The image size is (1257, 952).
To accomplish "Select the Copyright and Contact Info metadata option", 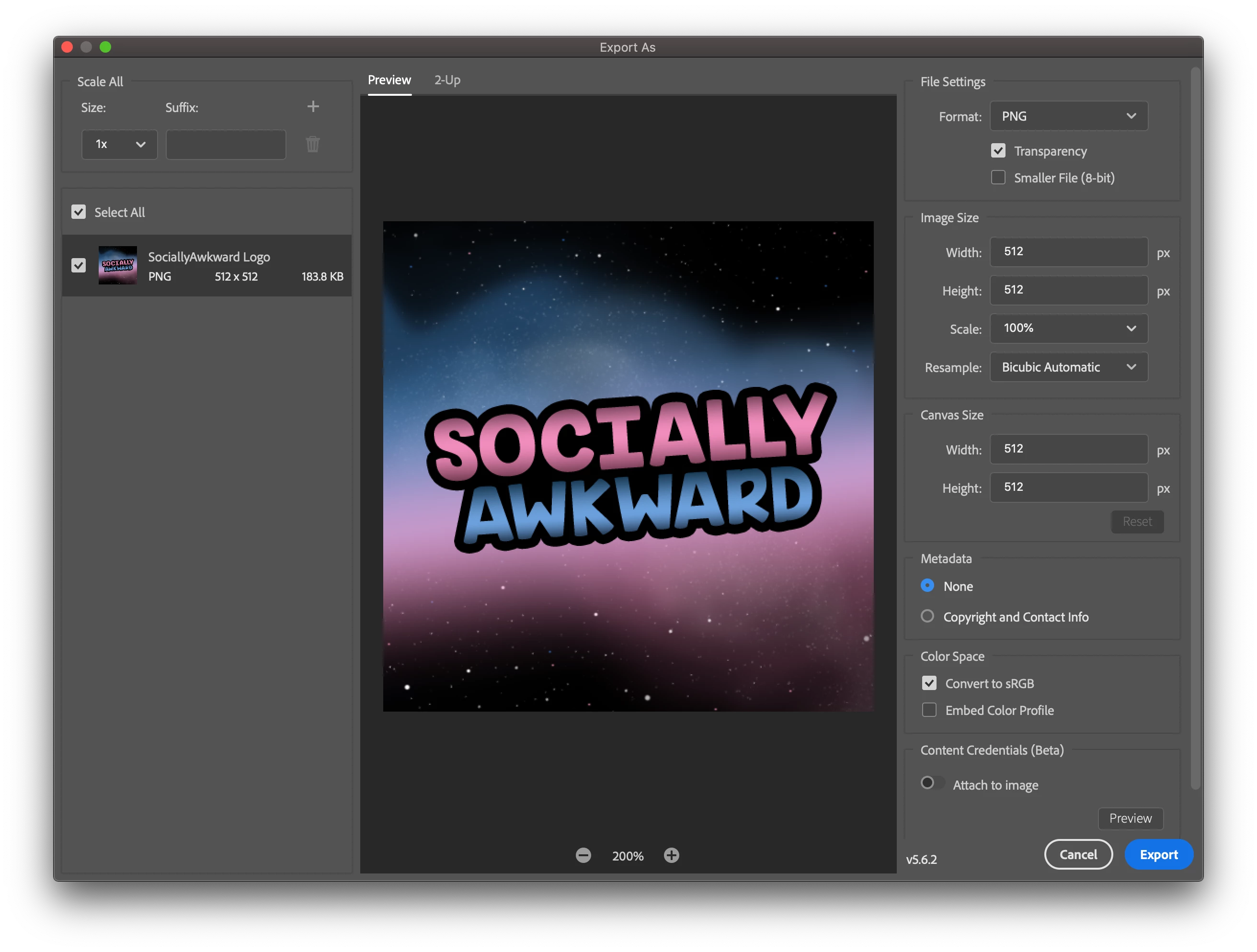I will (927, 616).
